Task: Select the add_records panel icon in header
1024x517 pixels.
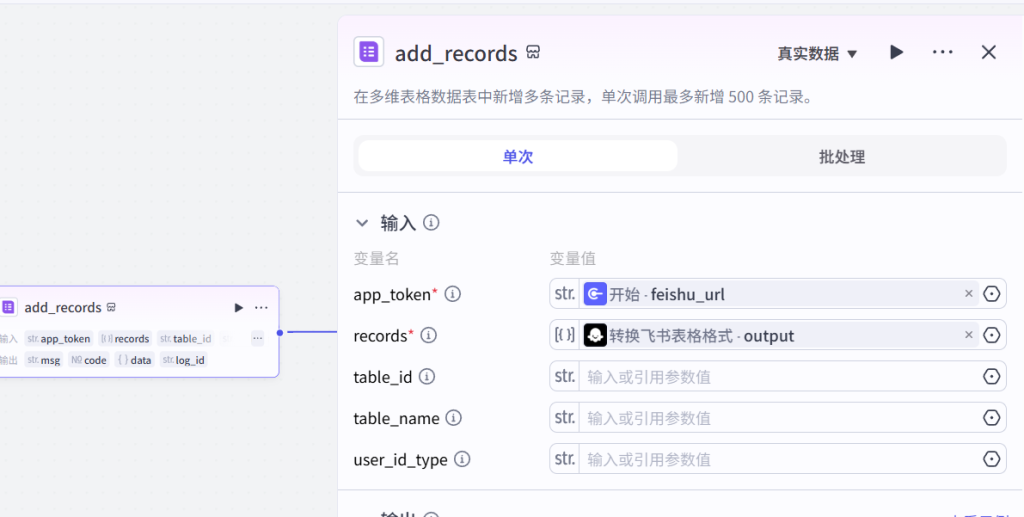Action: click(x=369, y=52)
